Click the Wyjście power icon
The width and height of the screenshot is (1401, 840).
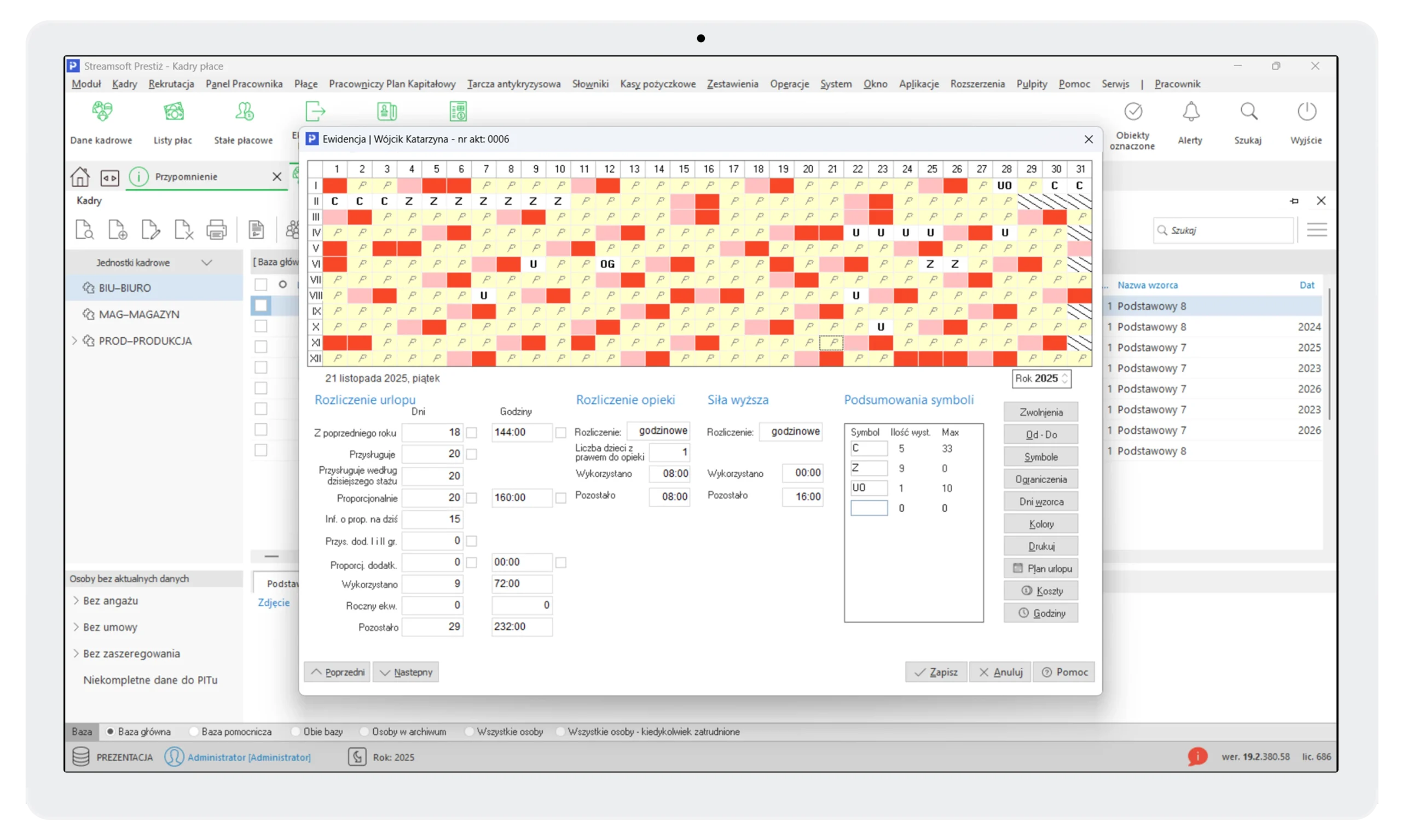click(x=1306, y=112)
